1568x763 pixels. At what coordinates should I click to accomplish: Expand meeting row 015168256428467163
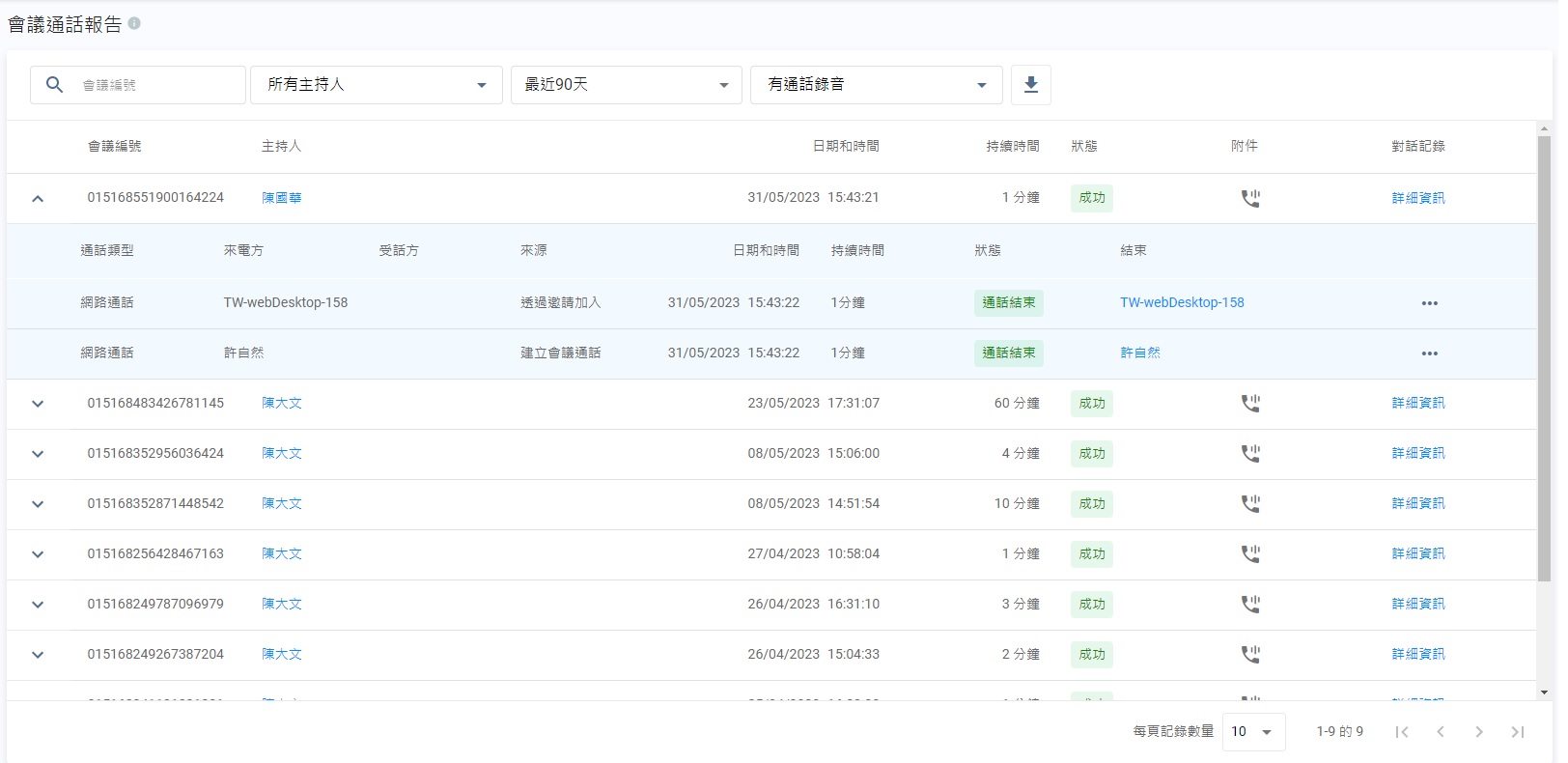pos(38,554)
